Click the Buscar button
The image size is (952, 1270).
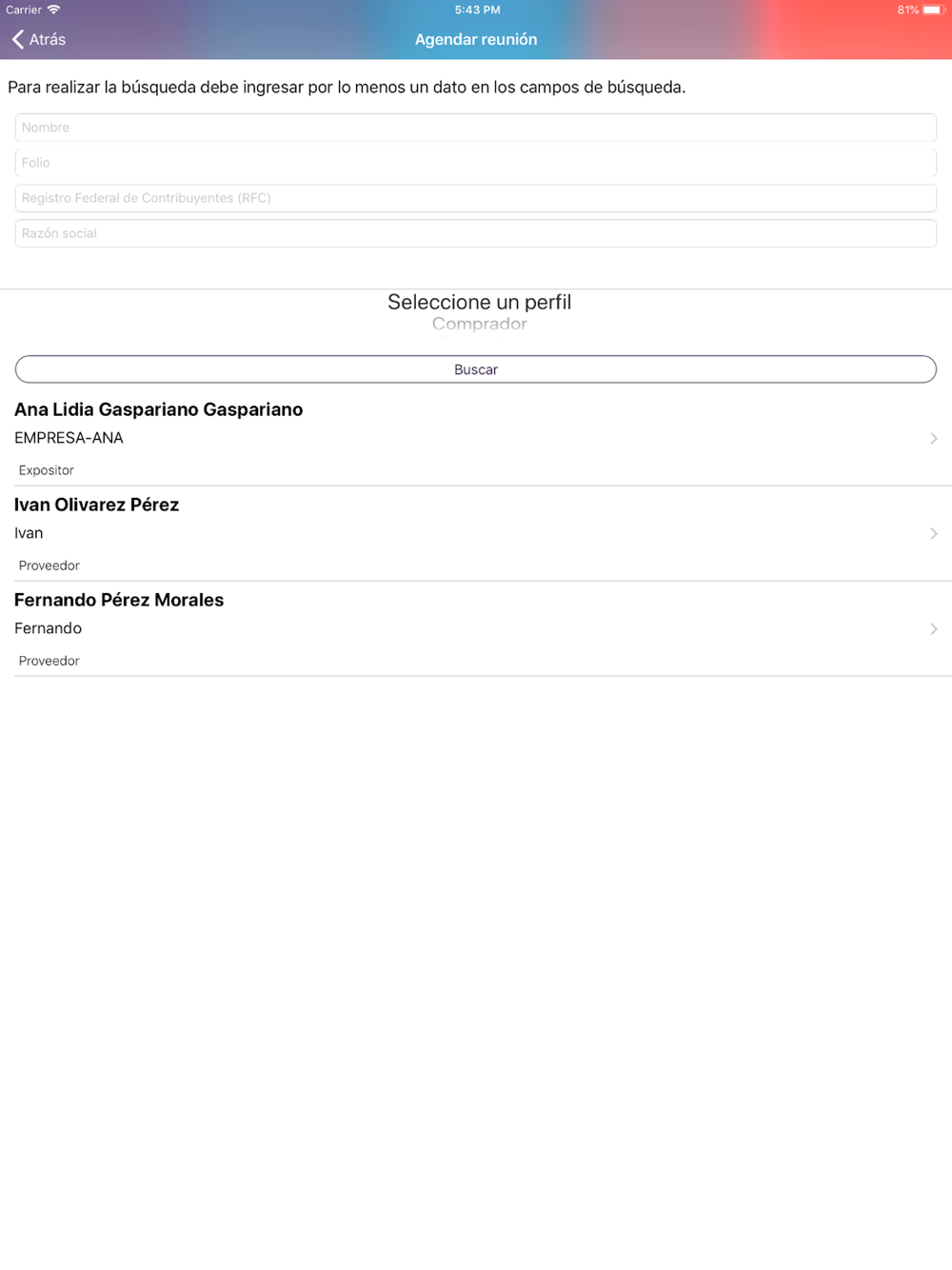(476, 369)
